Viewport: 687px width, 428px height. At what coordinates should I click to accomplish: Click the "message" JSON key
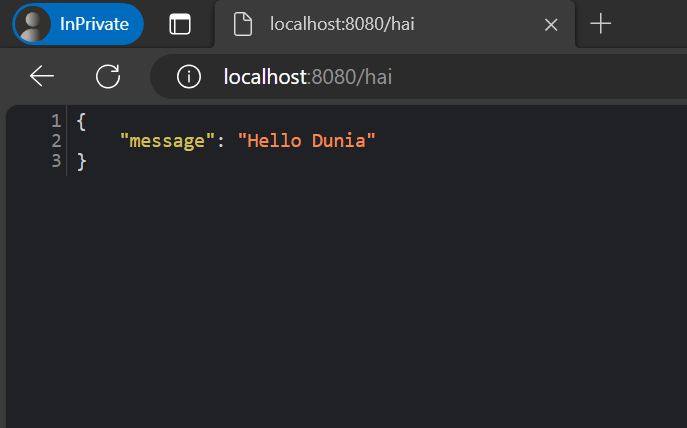pos(167,141)
